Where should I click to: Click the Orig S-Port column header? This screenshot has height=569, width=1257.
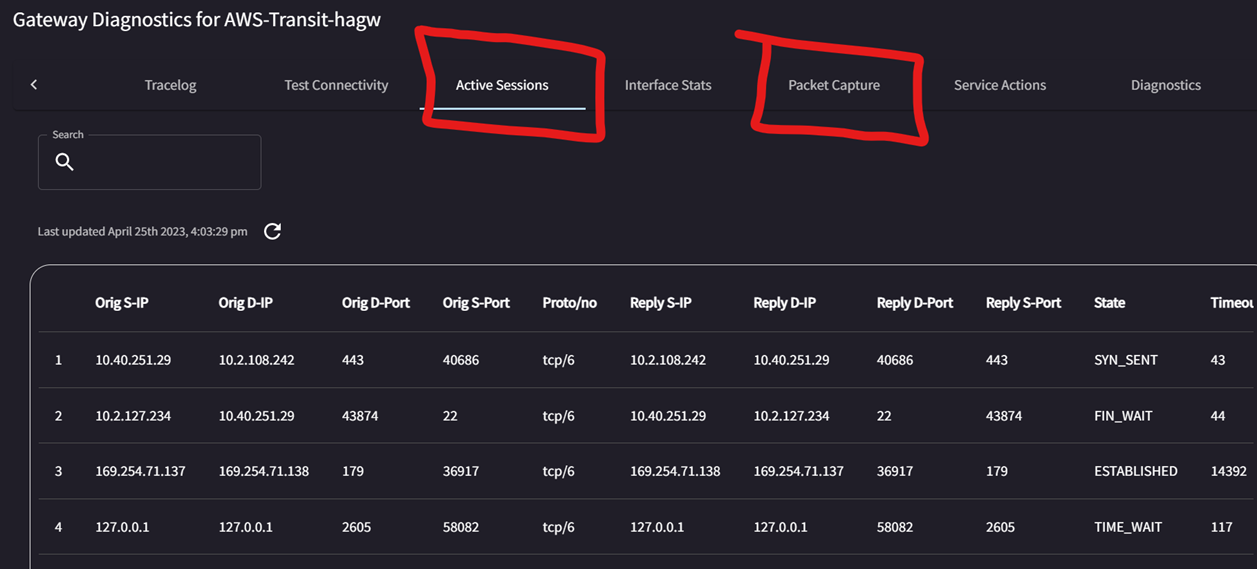click(476, 302)
